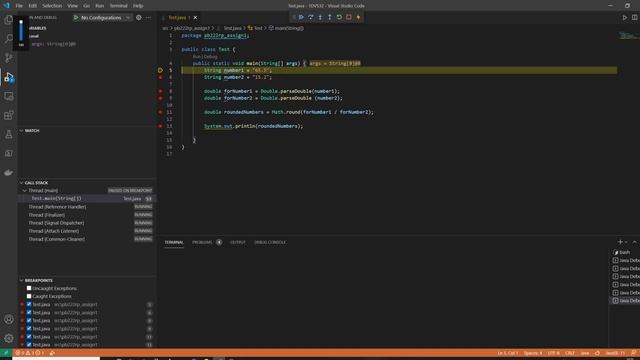Click the Run | Debug code lens above main
The image size is (640, 360).
coord(205,56)
